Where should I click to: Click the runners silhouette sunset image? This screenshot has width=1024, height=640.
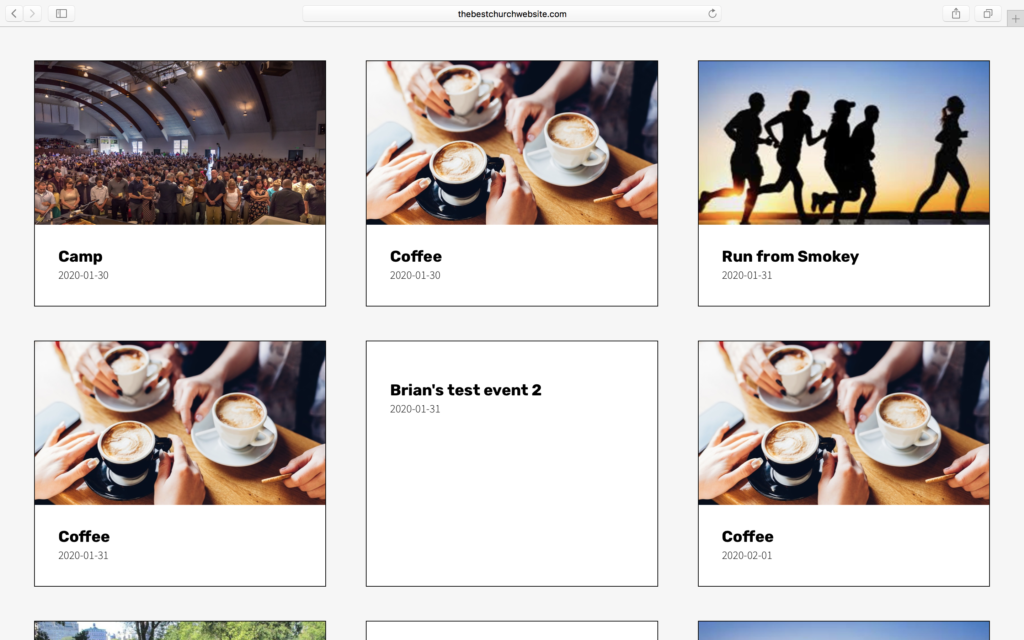[844, 142]
